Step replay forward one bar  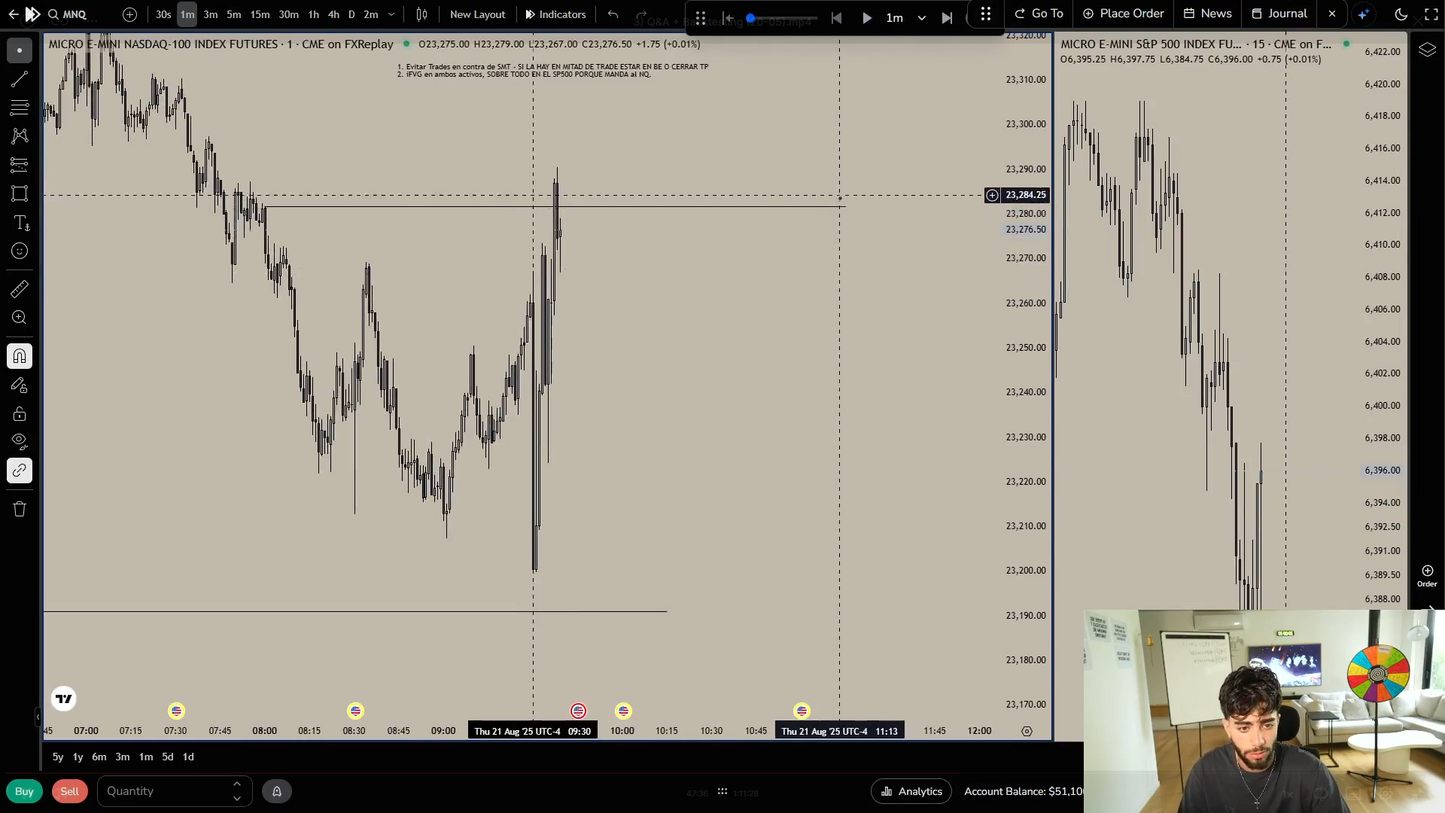(947, 18)
